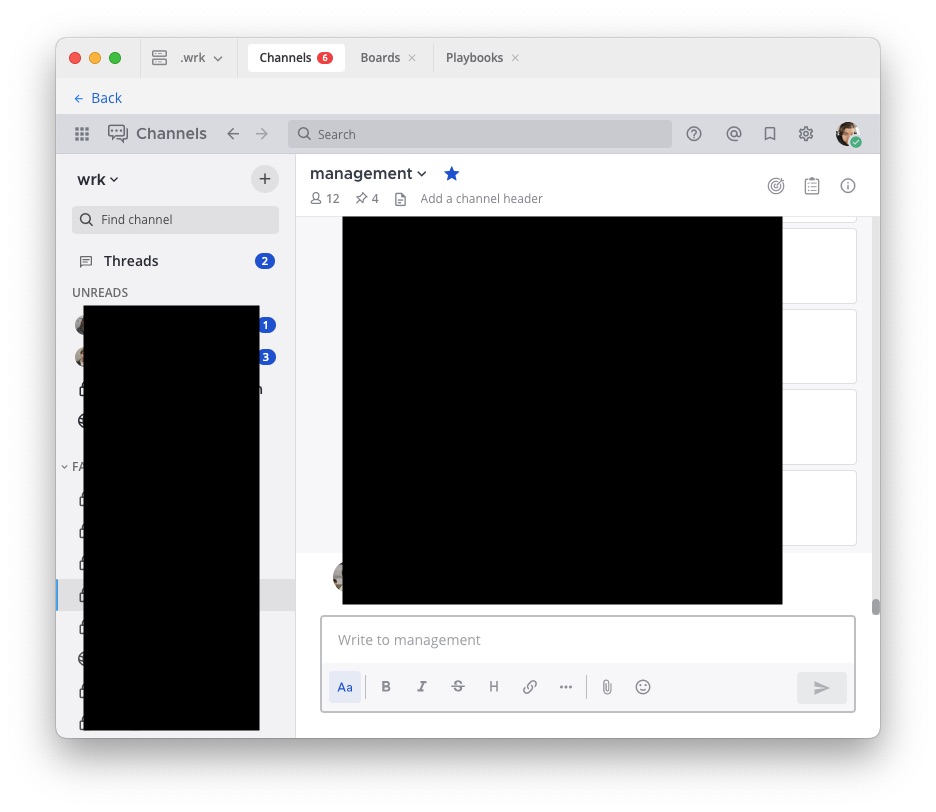Unfavorite management by clicking the star
Viewport: 936px width, 812px height.
[451, 172]
